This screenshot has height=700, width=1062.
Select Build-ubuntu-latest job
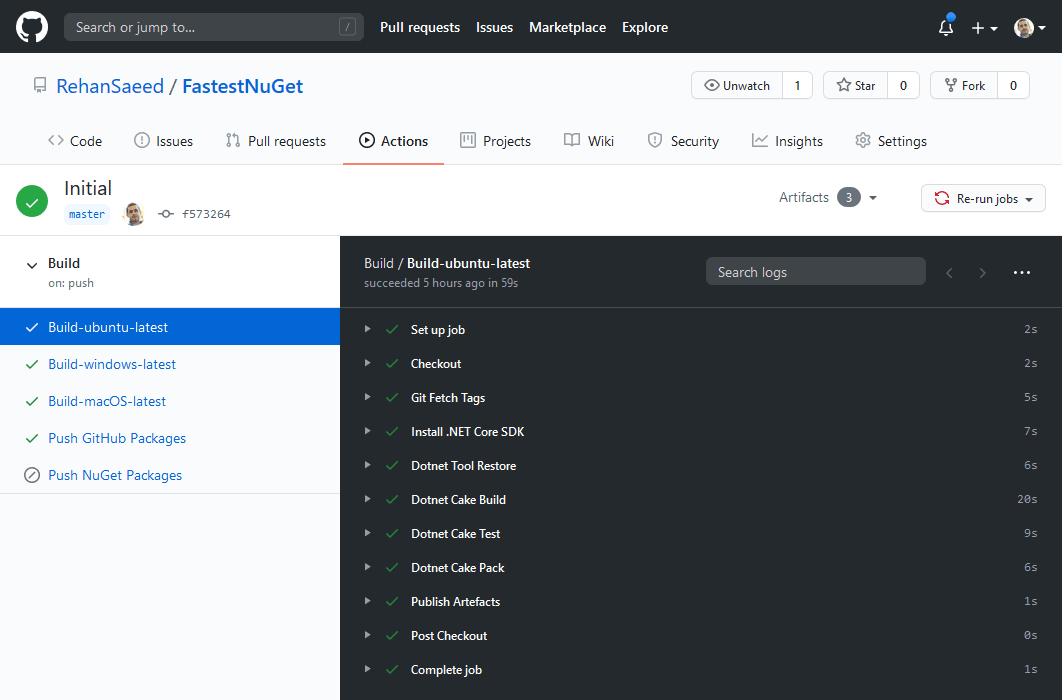point(170,327)
